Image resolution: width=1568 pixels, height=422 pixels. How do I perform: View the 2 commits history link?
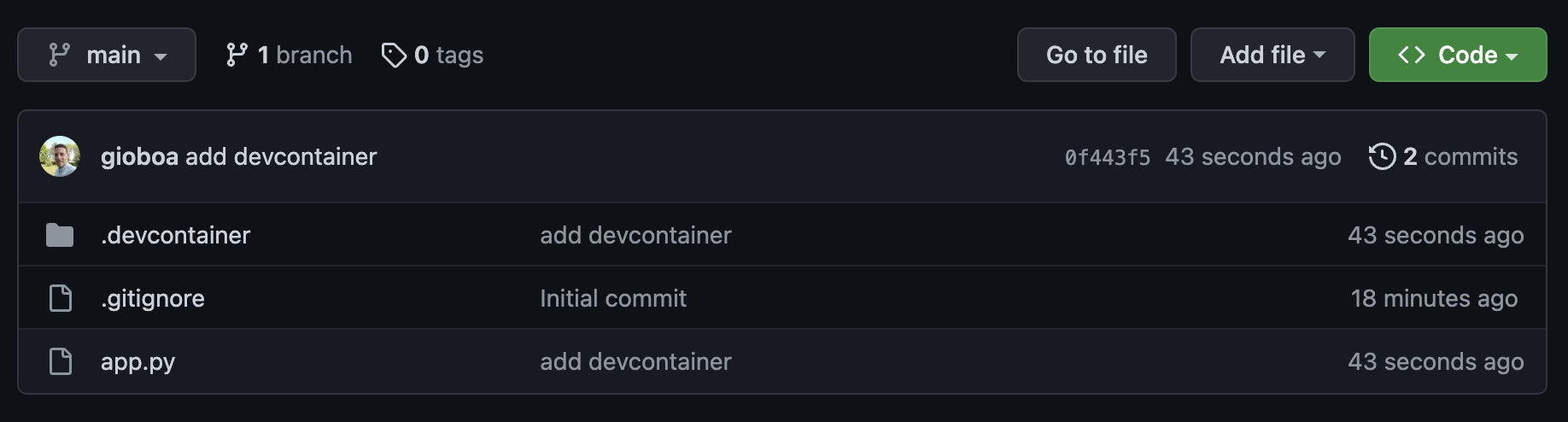(1460, 156)
